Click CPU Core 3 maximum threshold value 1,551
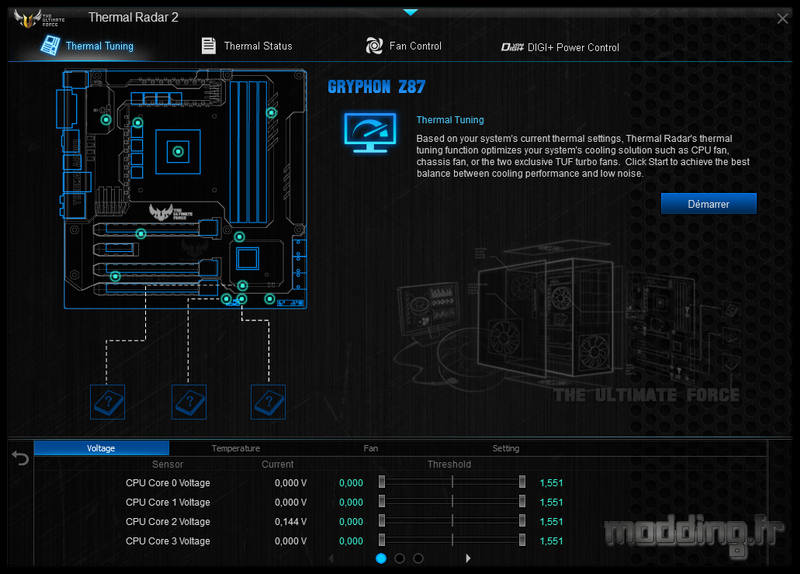Screen dimensions: 800x574 pyautogui.click(x=551, y=541)
